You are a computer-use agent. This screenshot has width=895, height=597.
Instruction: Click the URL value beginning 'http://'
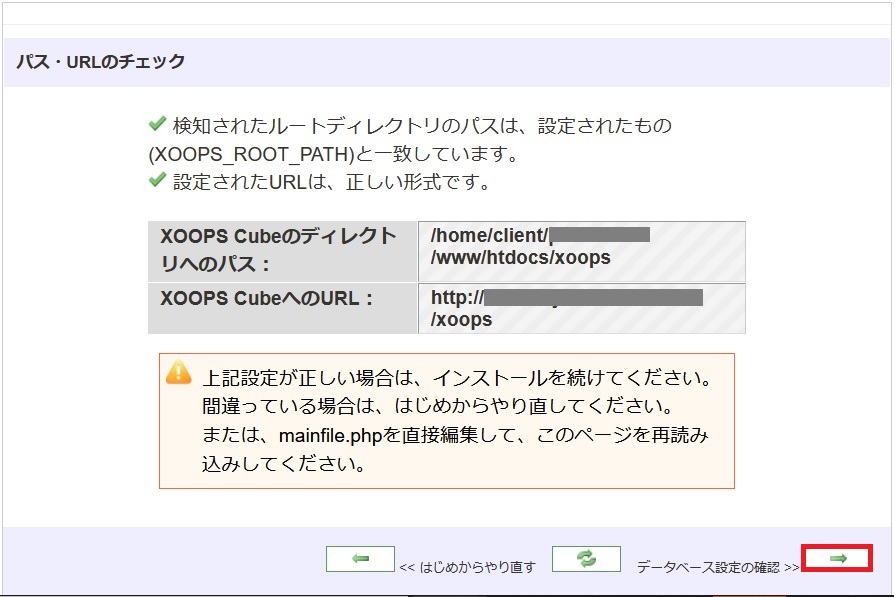(582, 309)
